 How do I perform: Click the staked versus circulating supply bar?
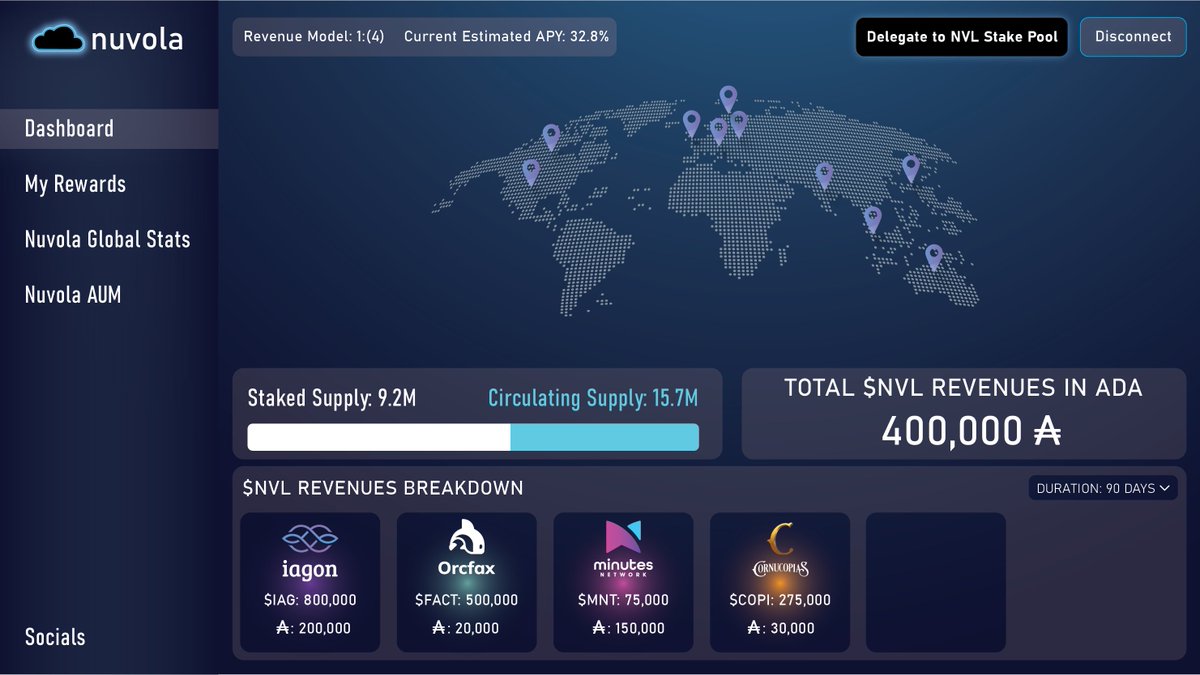click(473, 437)
